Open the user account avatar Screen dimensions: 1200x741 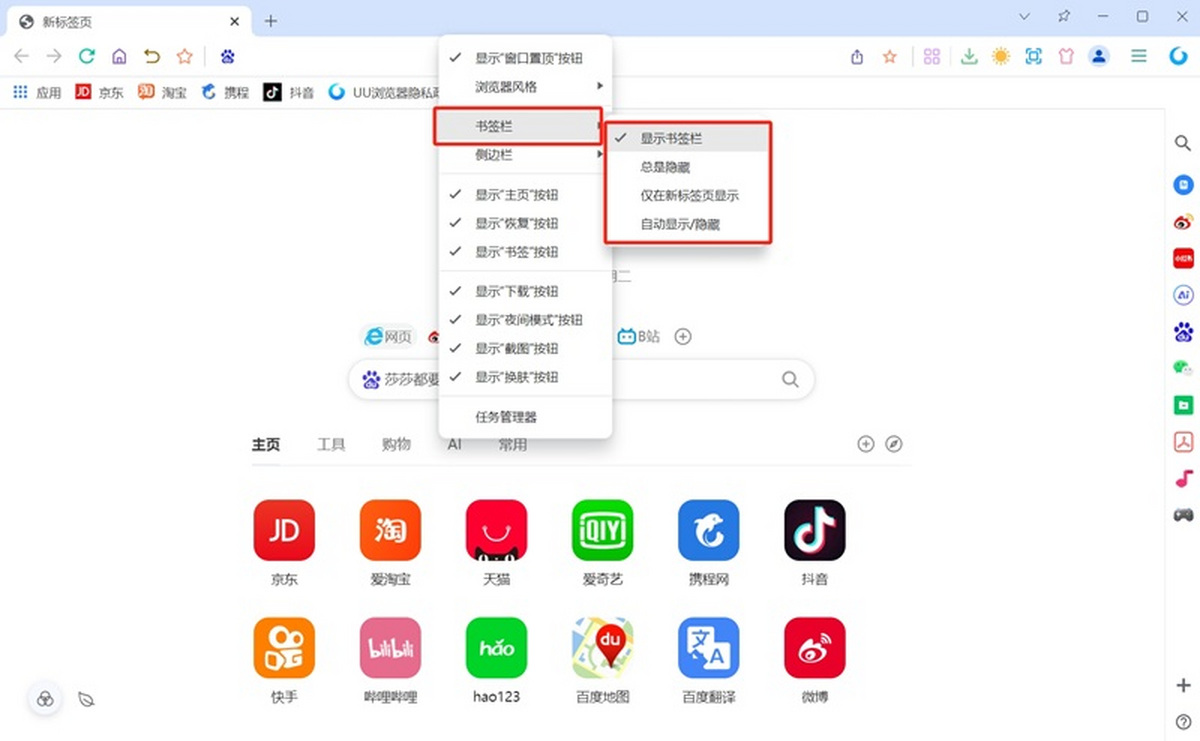click(x=1099, y=56)
